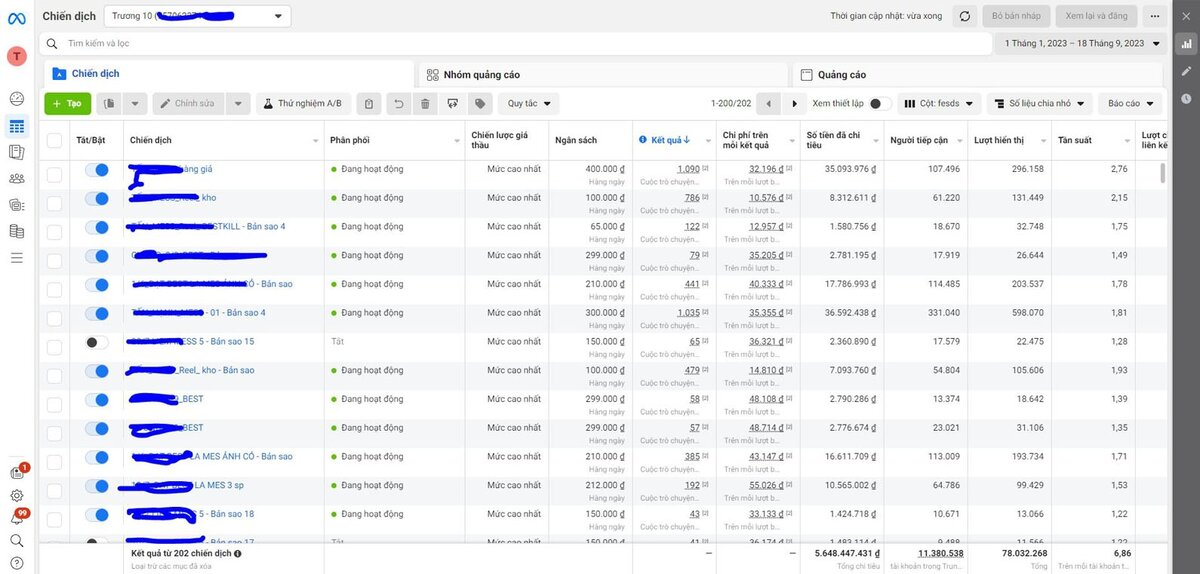Open the Audiences people icon
This screenshot has height=574, width=1200.
coord(16,179)
